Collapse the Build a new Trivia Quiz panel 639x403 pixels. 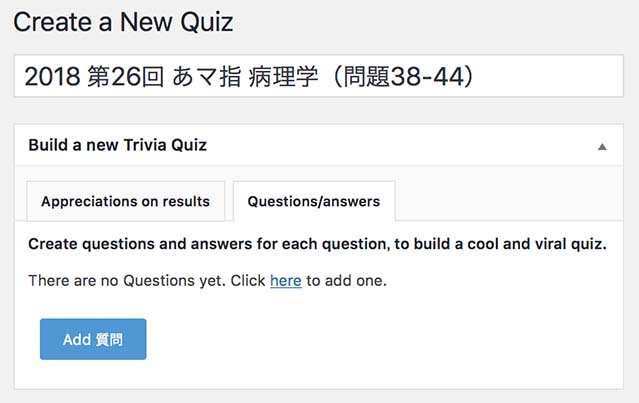click(x=601, y=146)
